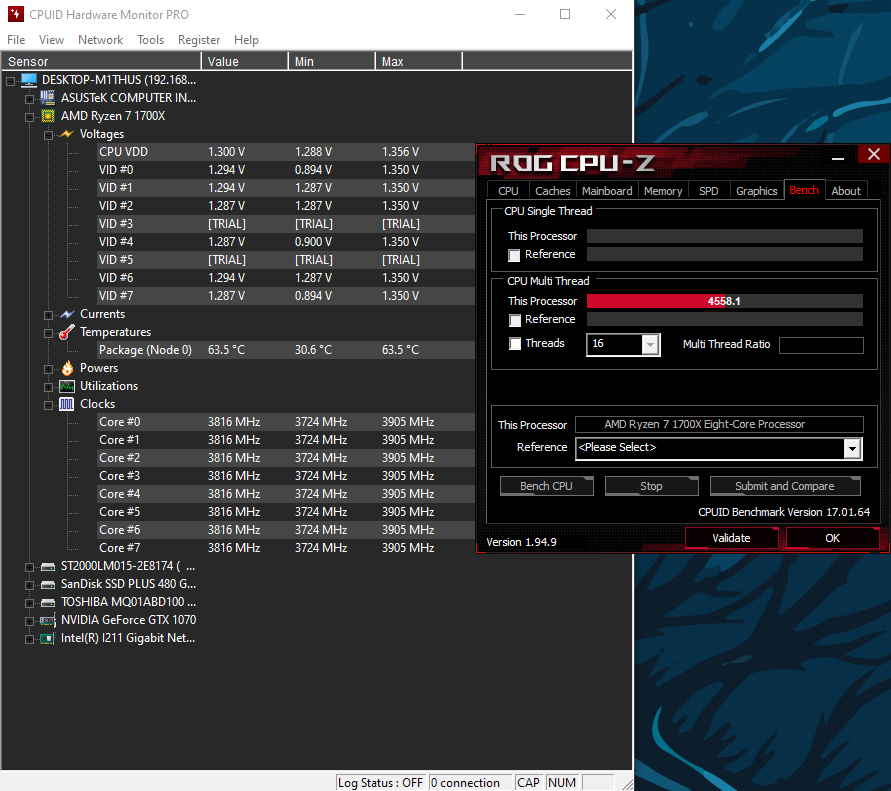The height and width of the screenshot is (791, 891).
Task: Click the Utilizations graph icon
Action: [x=67, y=386]
